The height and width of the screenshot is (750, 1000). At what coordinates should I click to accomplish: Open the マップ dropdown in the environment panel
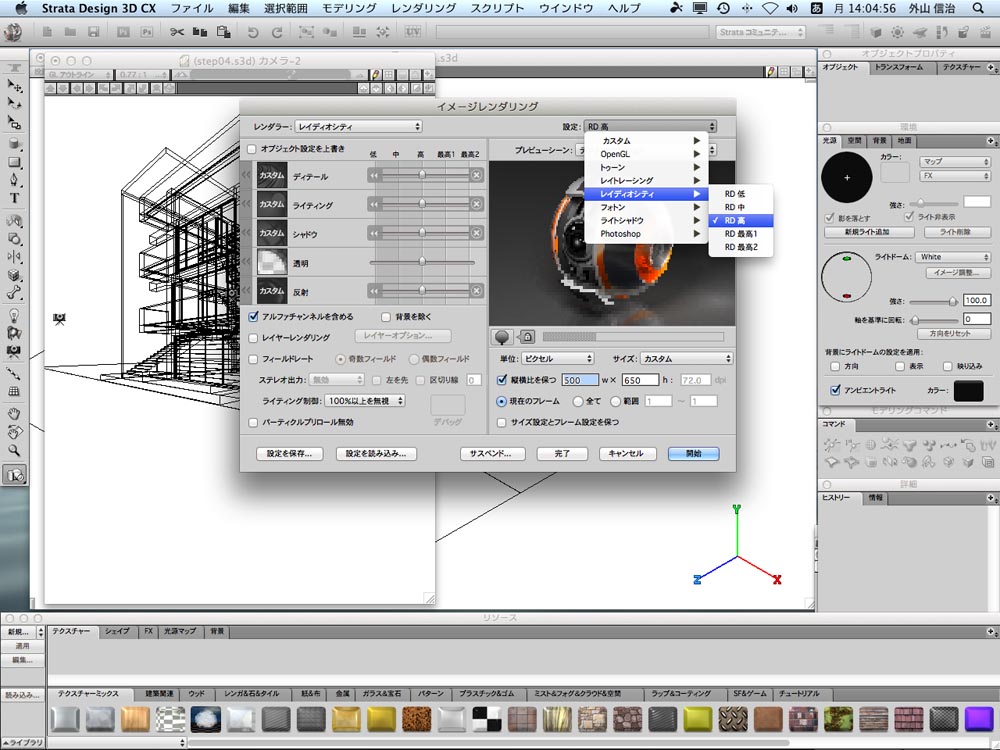pyautogui.click(x=954, y=161)
